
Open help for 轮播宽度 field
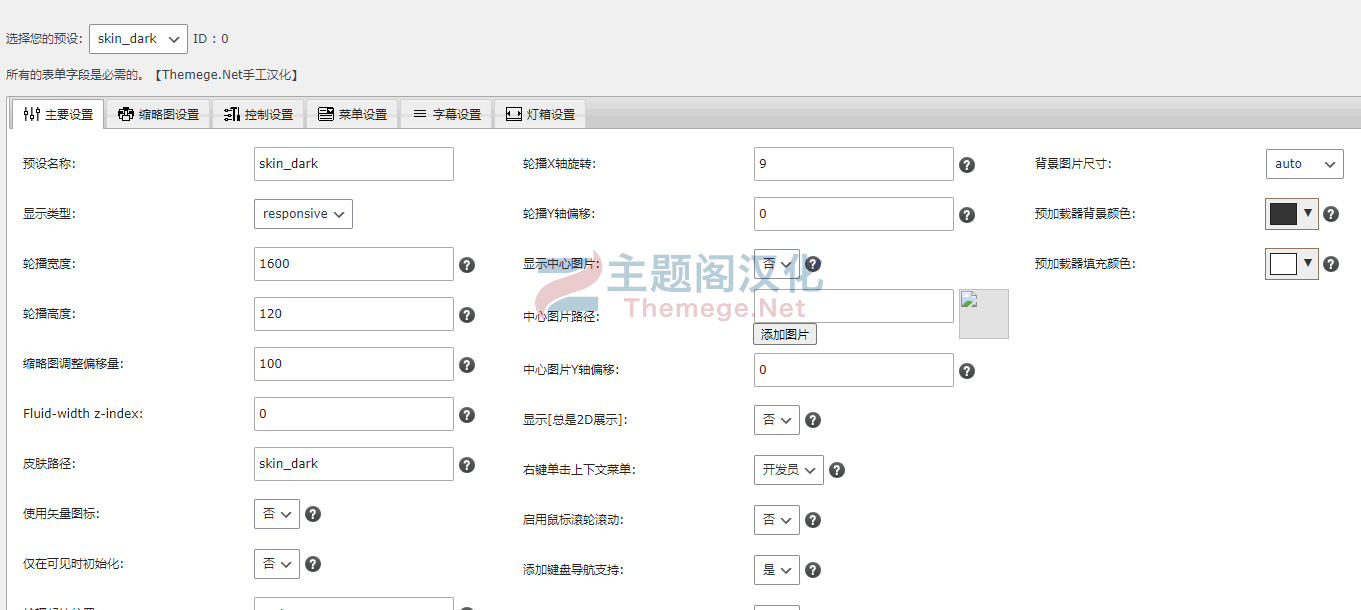(466, 265)
